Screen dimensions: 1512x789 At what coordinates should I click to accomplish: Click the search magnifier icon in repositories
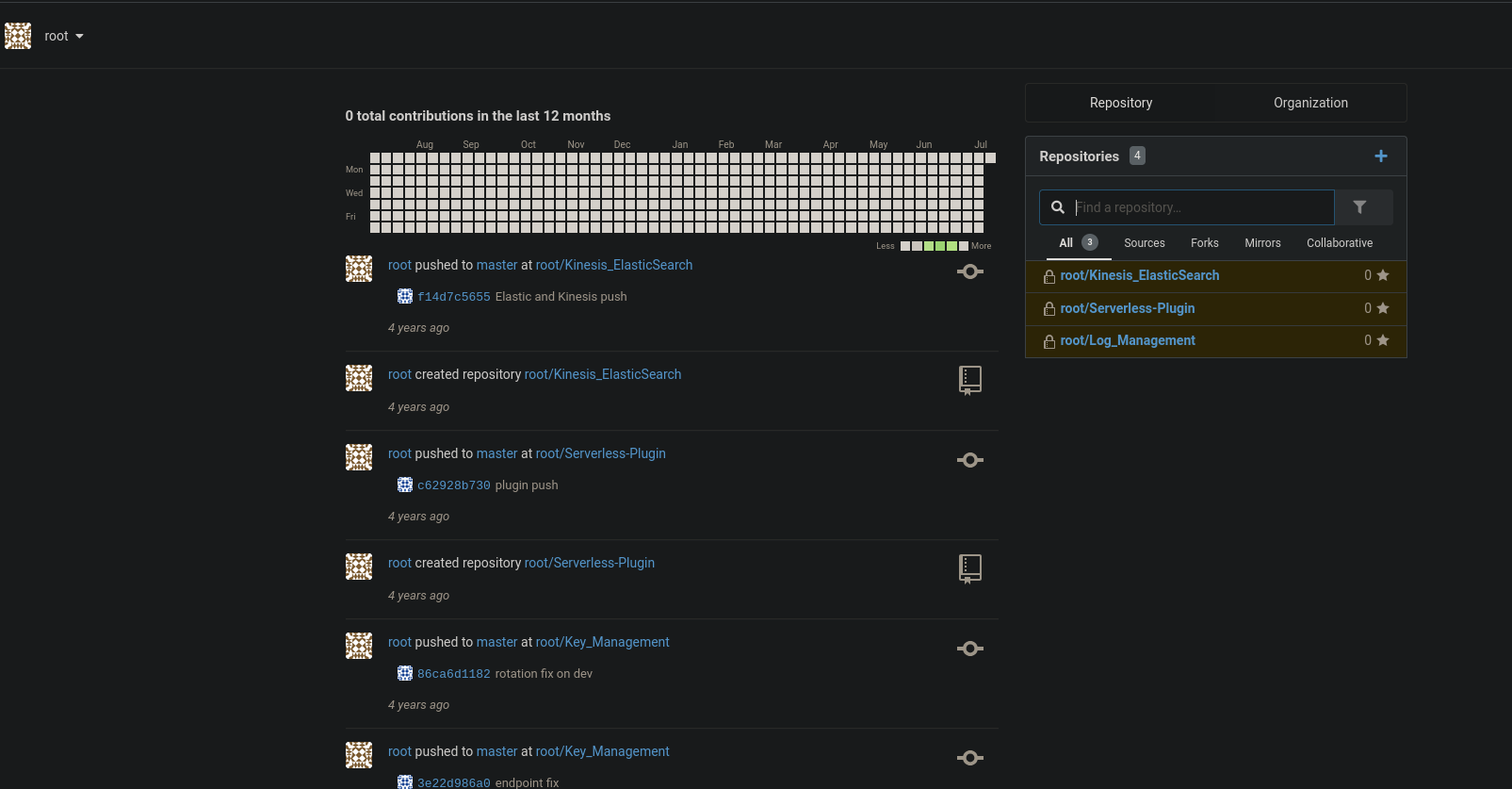[x=1058, y=207]
